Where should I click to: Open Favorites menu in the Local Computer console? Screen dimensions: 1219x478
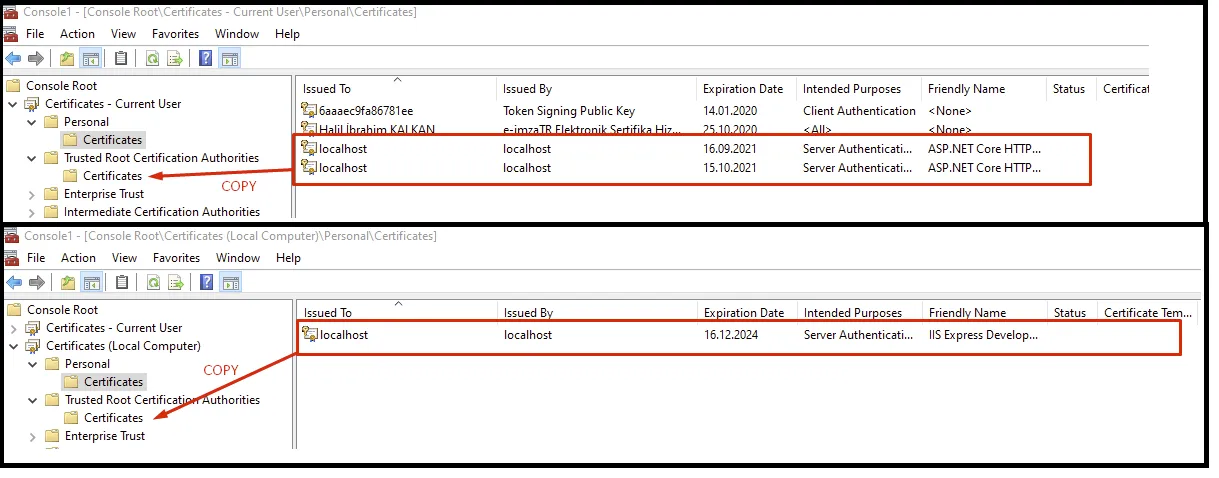coord(177,258)
